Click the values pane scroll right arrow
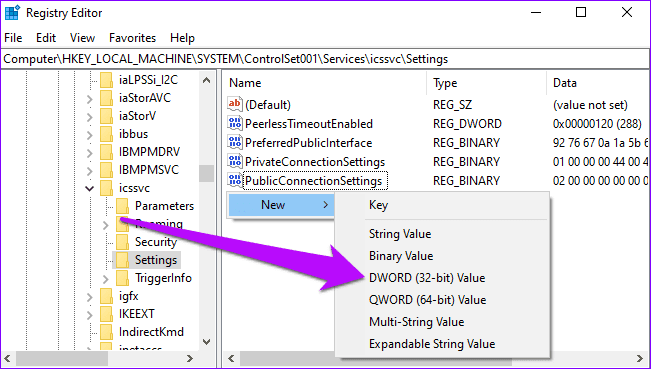Screen dimensions: 651x369 (640, 358)
